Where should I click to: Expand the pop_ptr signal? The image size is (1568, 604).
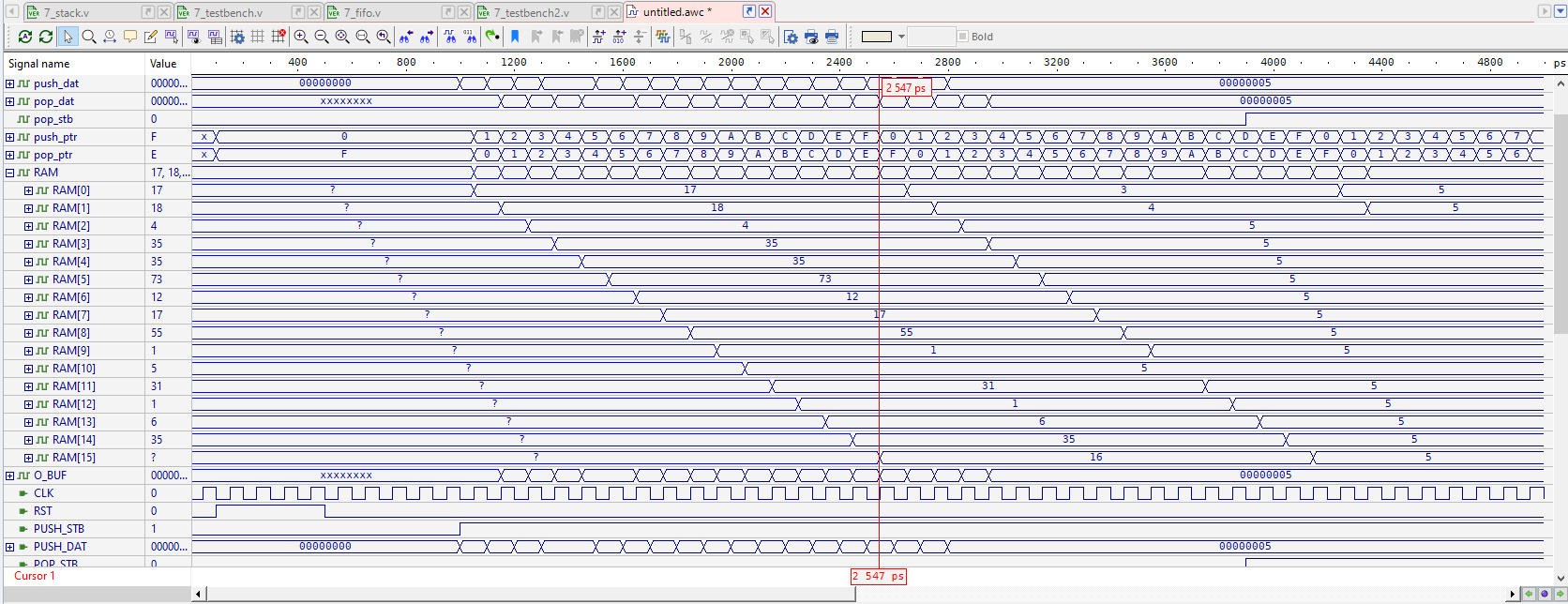click(x=10, y=155)
